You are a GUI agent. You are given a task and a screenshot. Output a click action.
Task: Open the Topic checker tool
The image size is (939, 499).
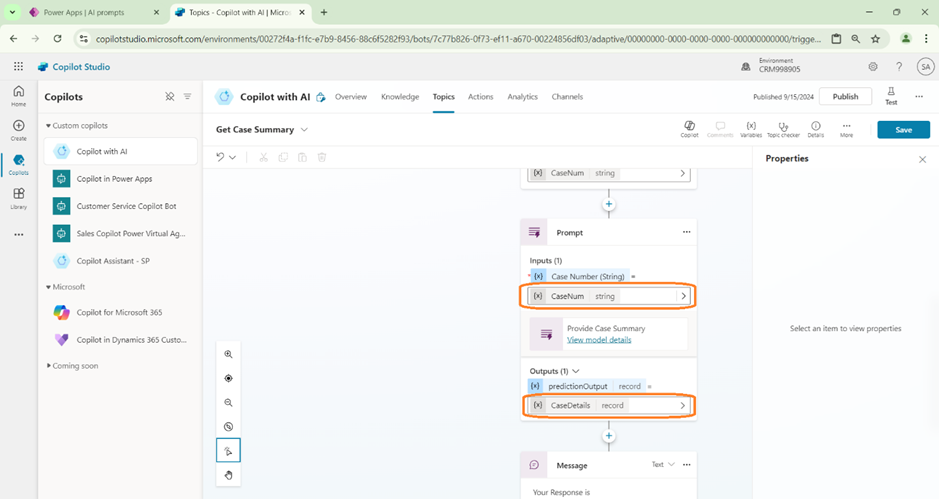point(783,128)
